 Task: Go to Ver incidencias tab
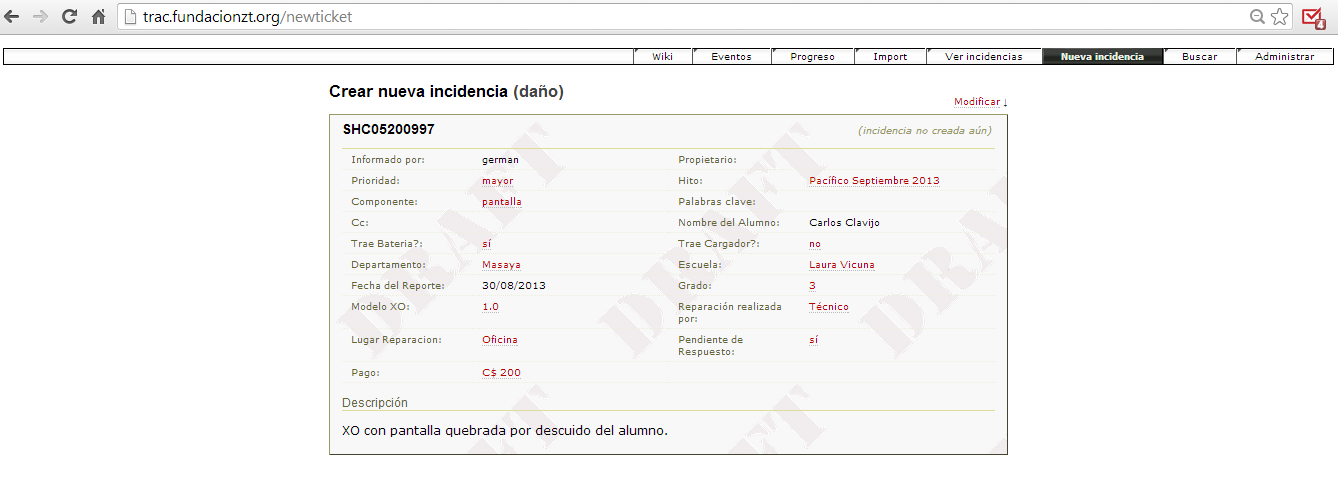(983, 57)
